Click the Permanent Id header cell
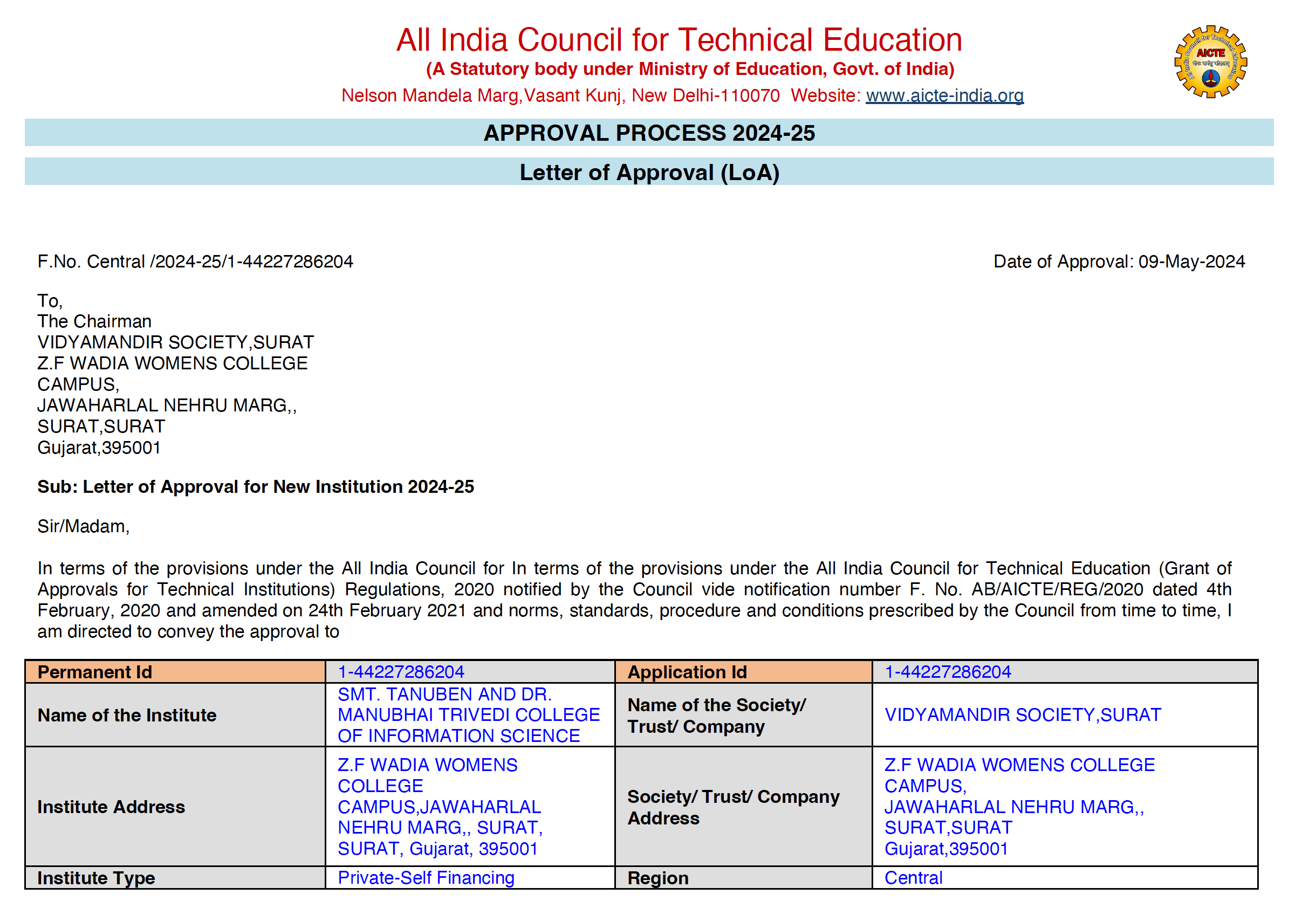 click(95, 671)
